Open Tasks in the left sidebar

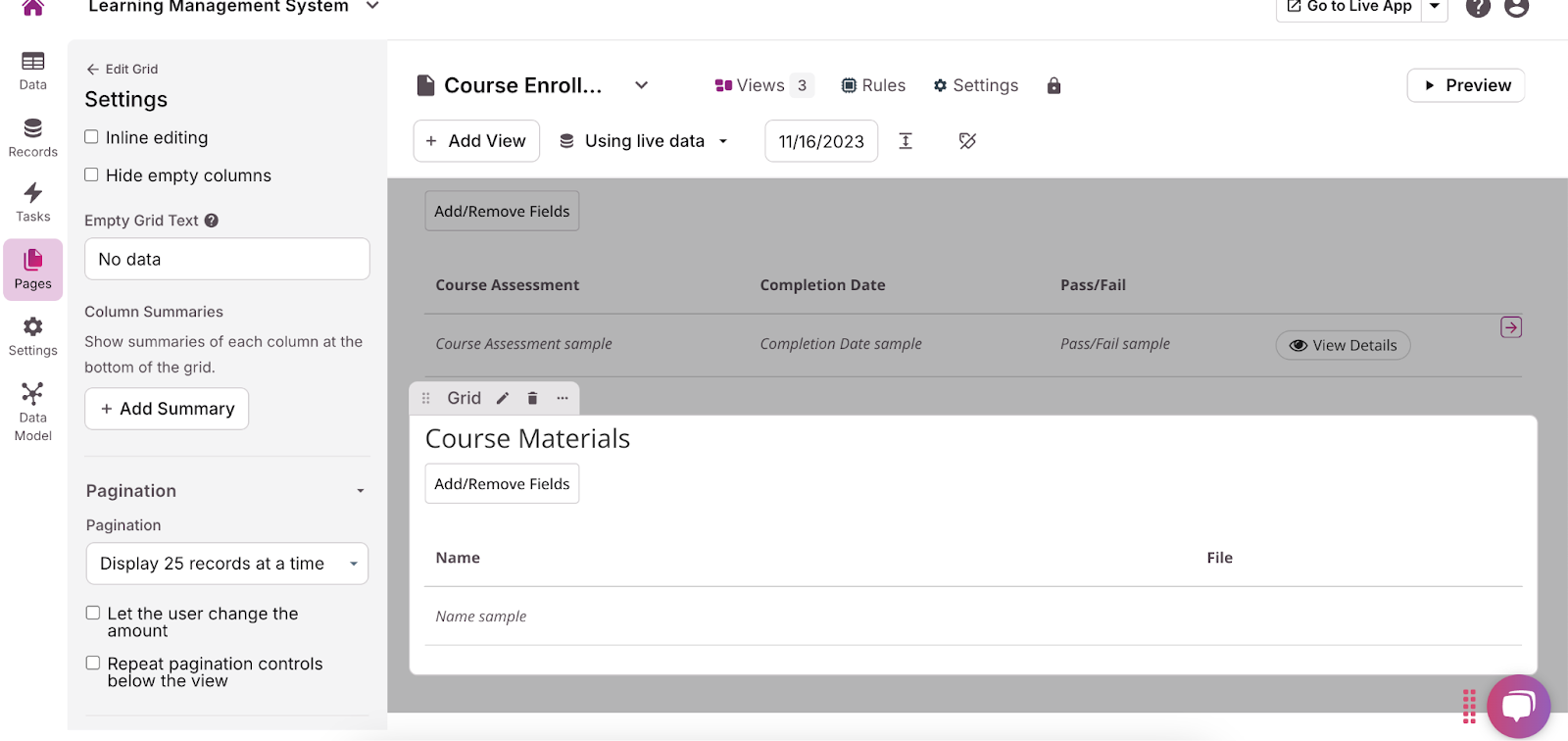(x=33, y=203)
